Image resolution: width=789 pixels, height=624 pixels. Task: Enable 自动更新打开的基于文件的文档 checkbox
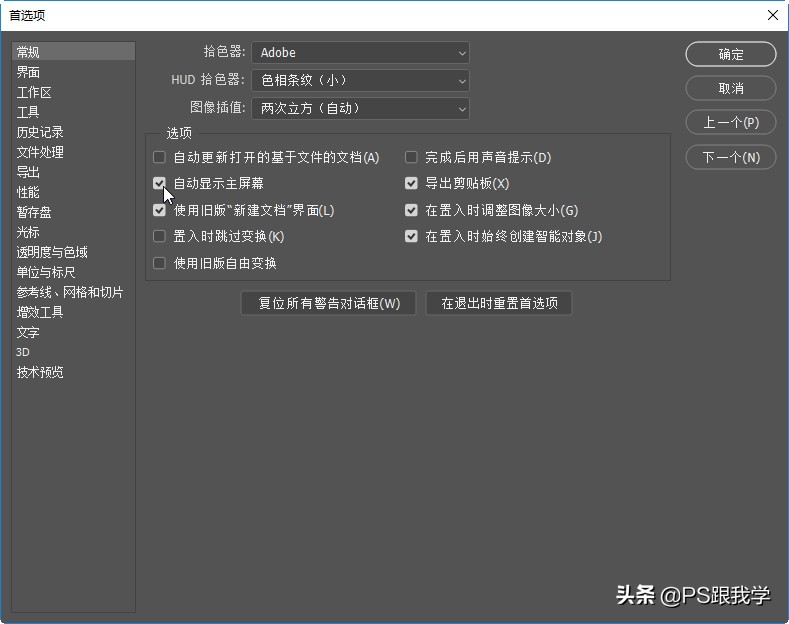(159, 158)
